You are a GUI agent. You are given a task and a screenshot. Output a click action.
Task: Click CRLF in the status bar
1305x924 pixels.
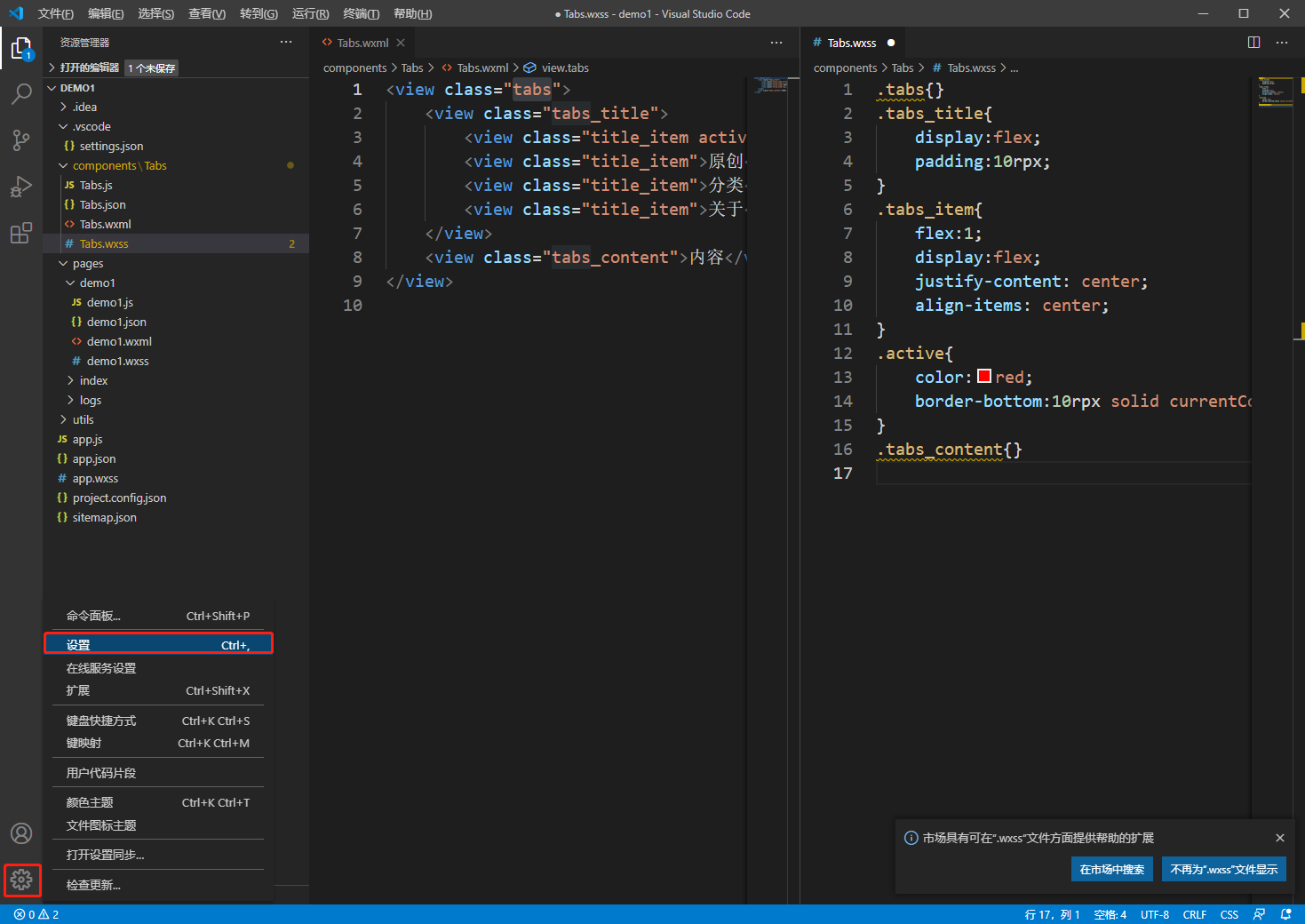[1194, 913]
